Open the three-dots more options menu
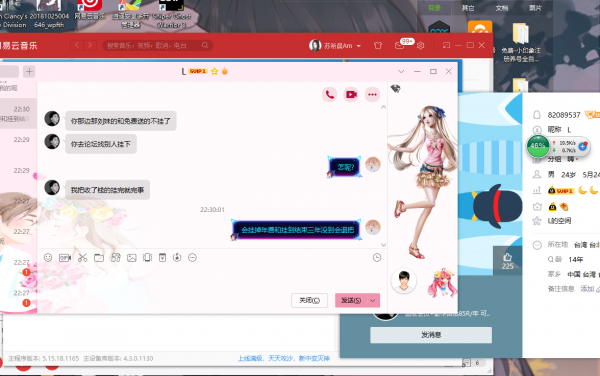Screen dimensions: 600x376 [x=372, y=94]
